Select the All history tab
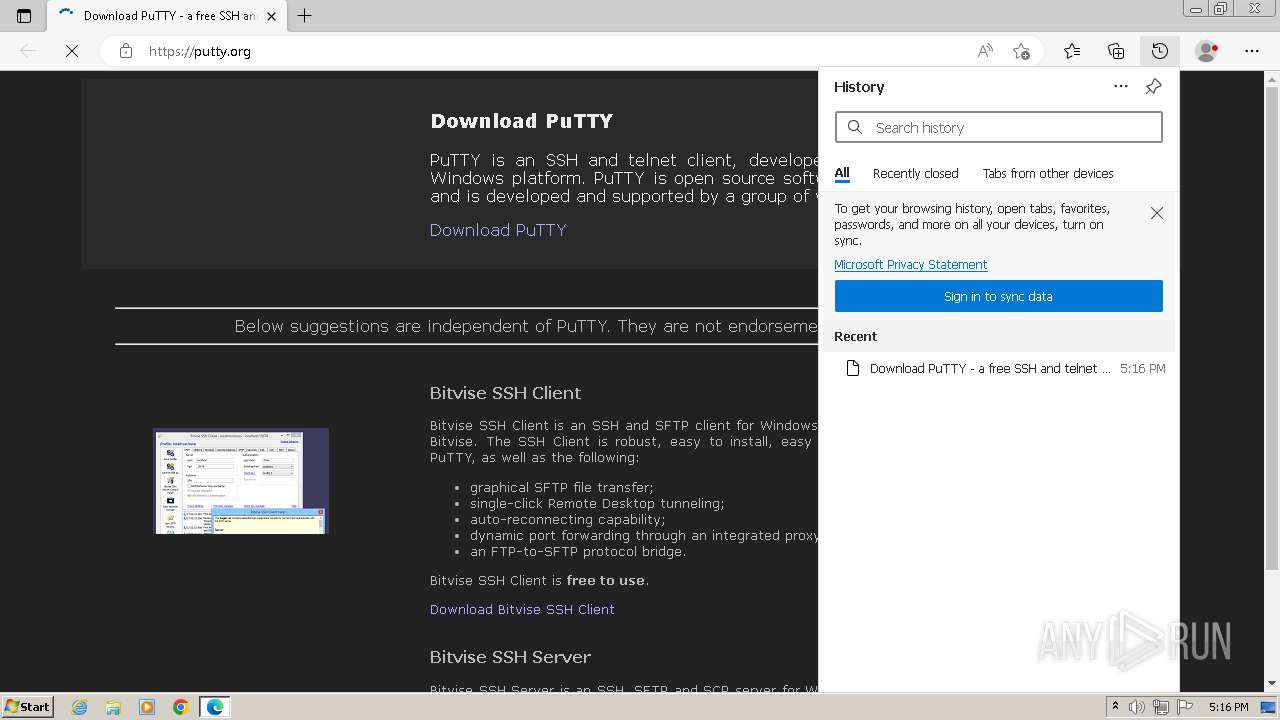Screen dimensions: 1280x720 pos(842,173)
